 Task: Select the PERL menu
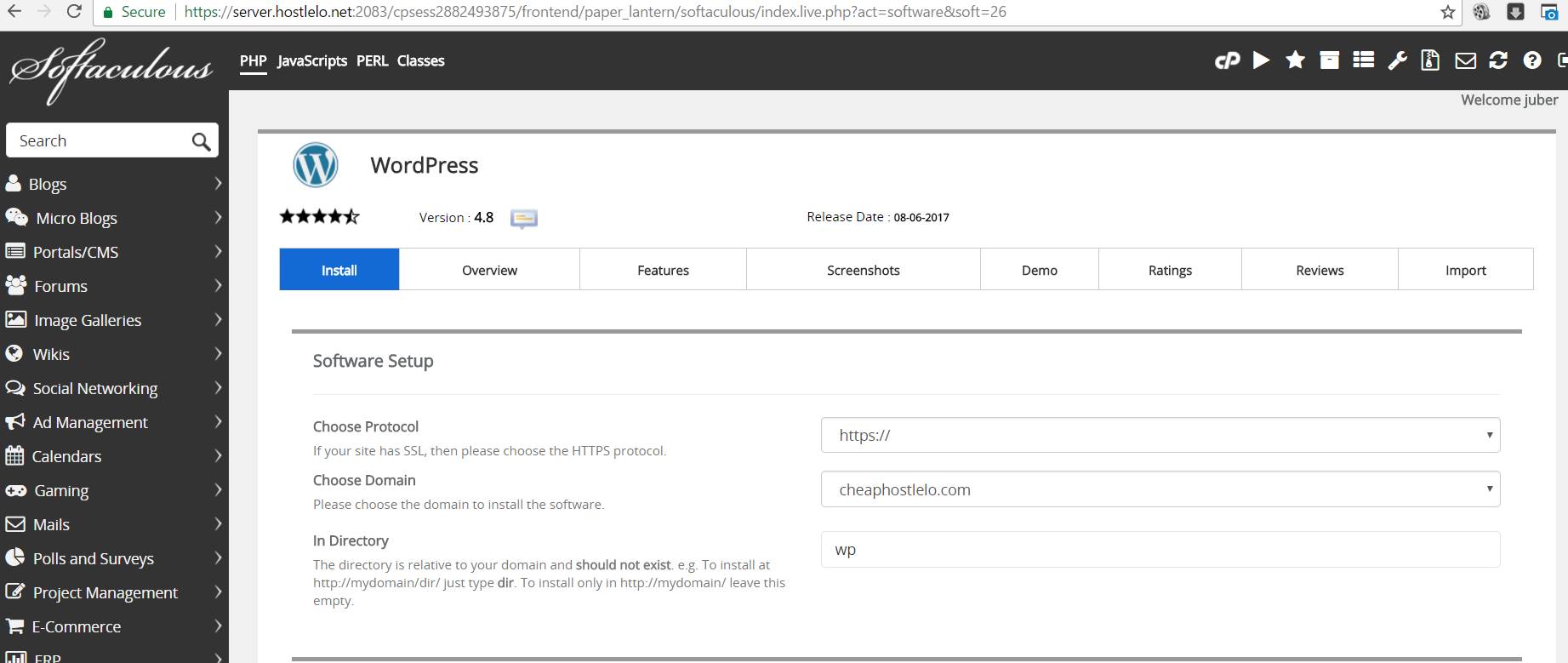click(x=372, y=60)
